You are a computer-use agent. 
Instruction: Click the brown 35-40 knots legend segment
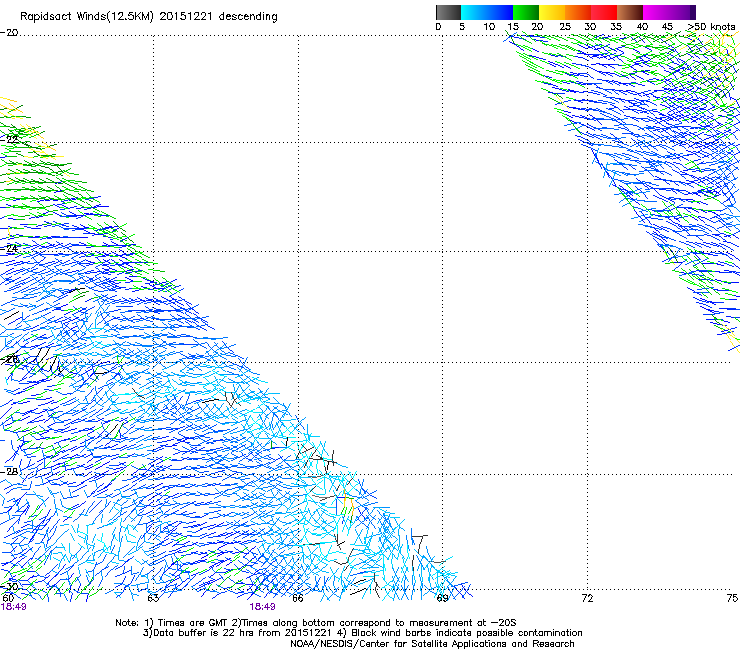pyautogui.click(x=630, y=12)
